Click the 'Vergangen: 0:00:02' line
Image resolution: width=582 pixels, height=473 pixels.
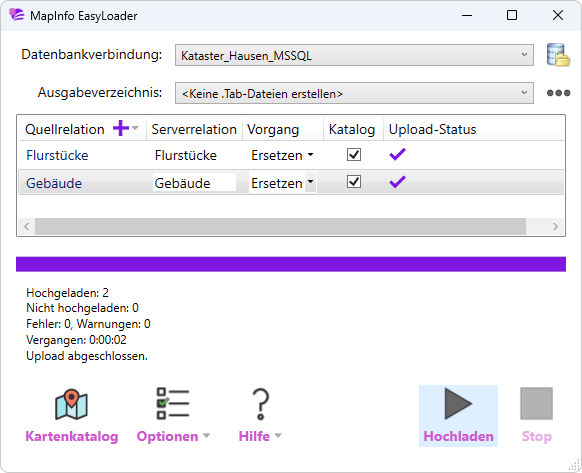click(76, 340)
